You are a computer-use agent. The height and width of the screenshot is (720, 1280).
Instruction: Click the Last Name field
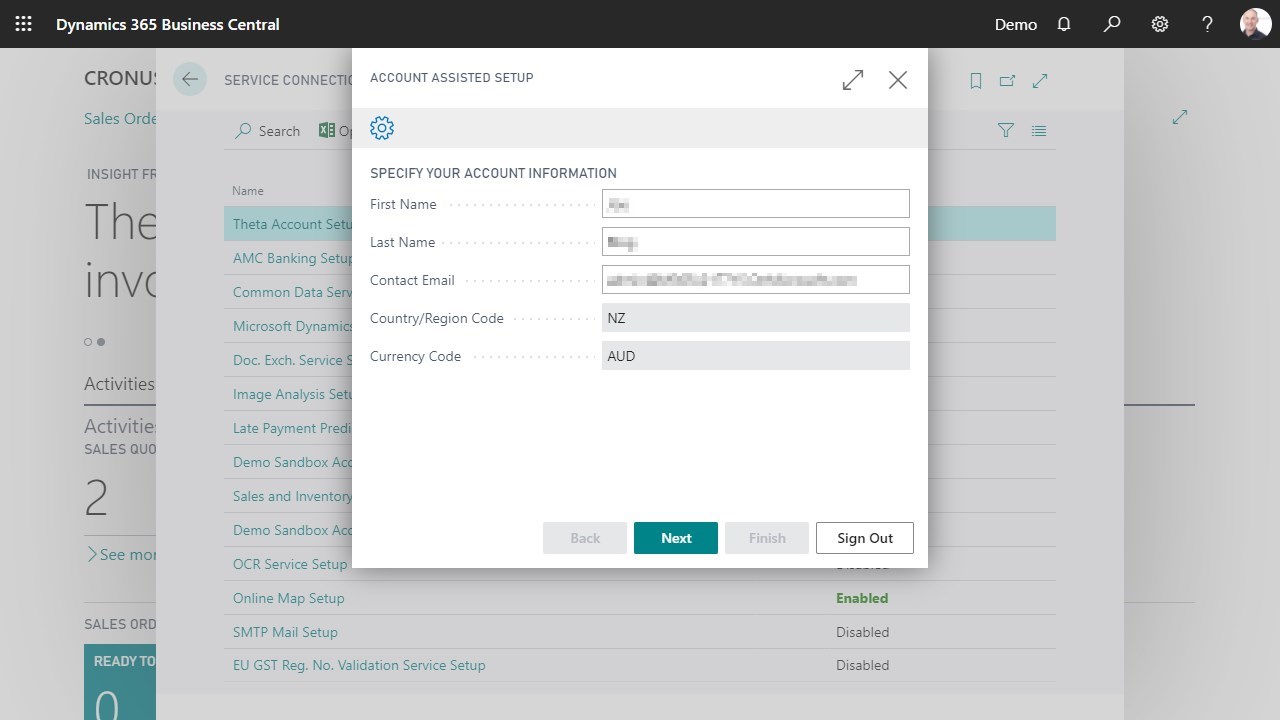(756, 242)
